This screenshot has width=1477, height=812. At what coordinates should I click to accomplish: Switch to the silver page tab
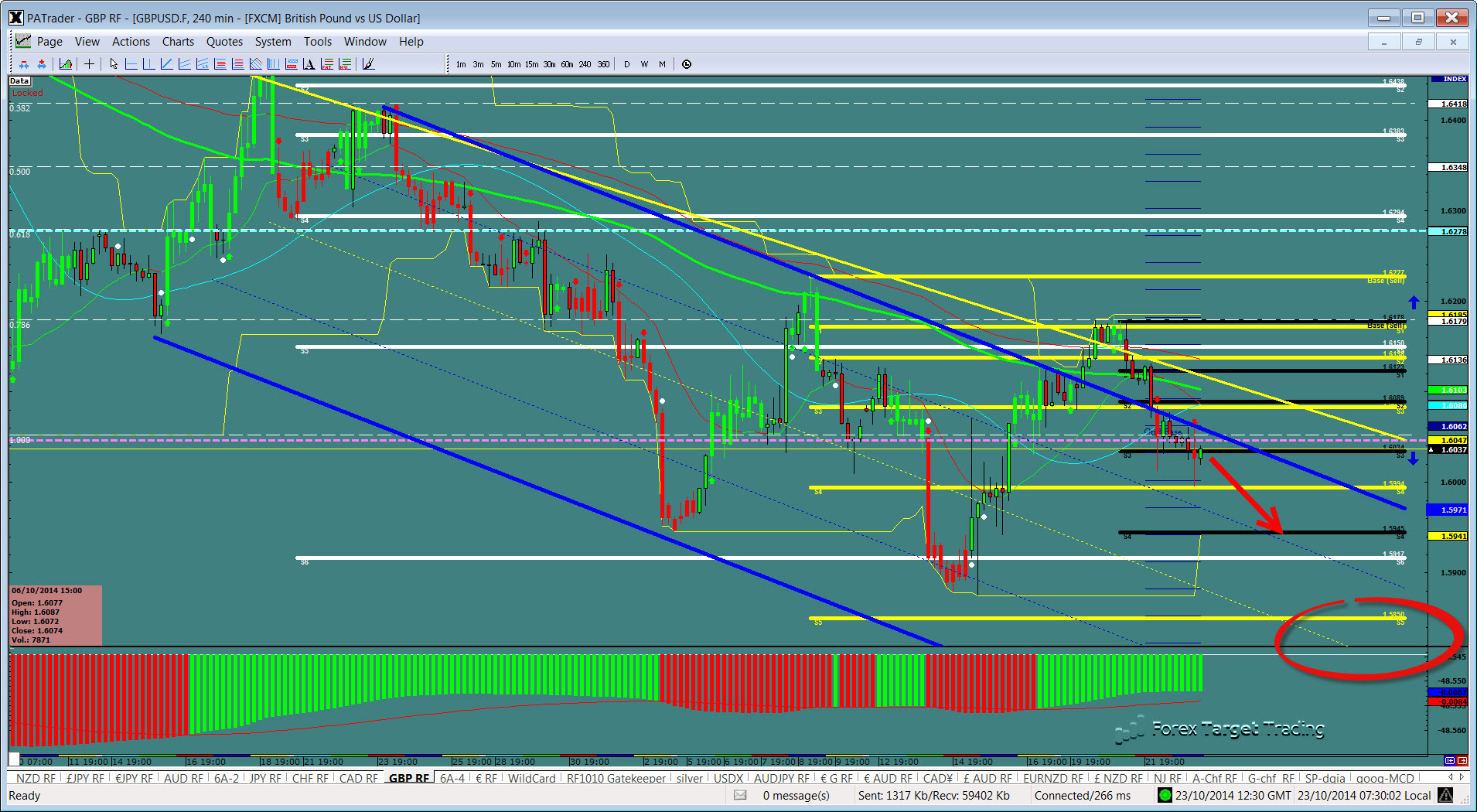pos(690,778)
